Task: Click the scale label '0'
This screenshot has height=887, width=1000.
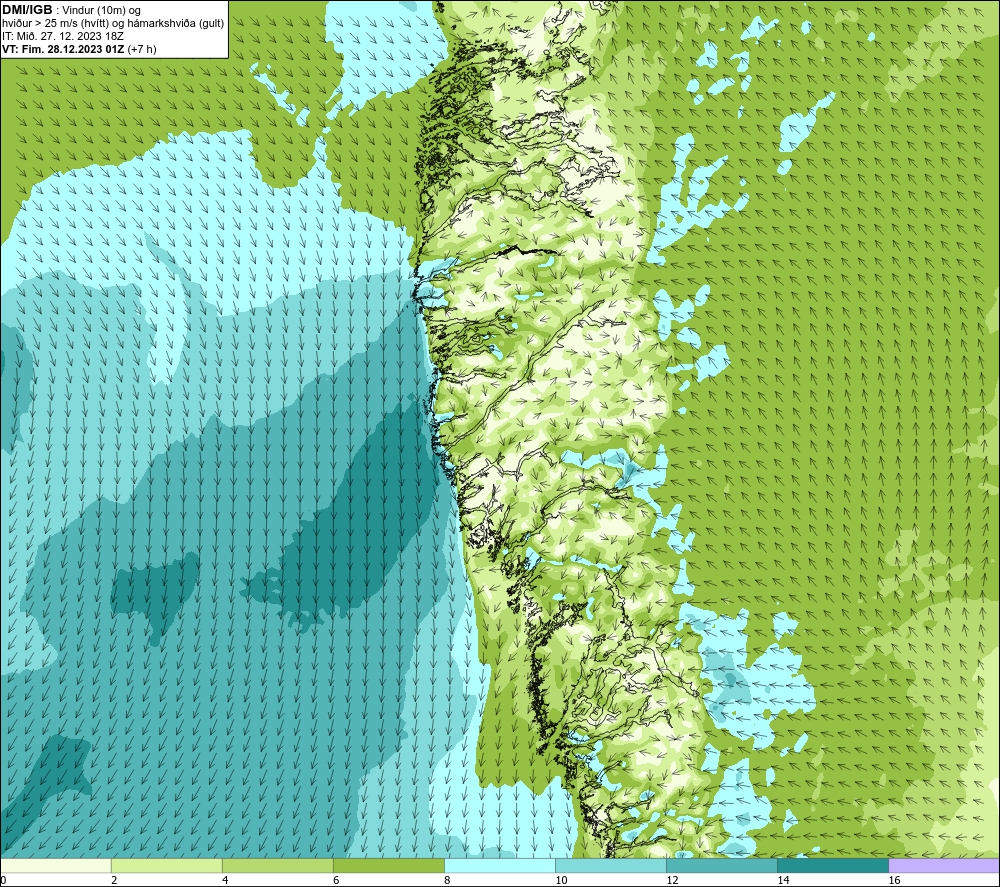Action: pyautogui.click(x=4, y=881)
